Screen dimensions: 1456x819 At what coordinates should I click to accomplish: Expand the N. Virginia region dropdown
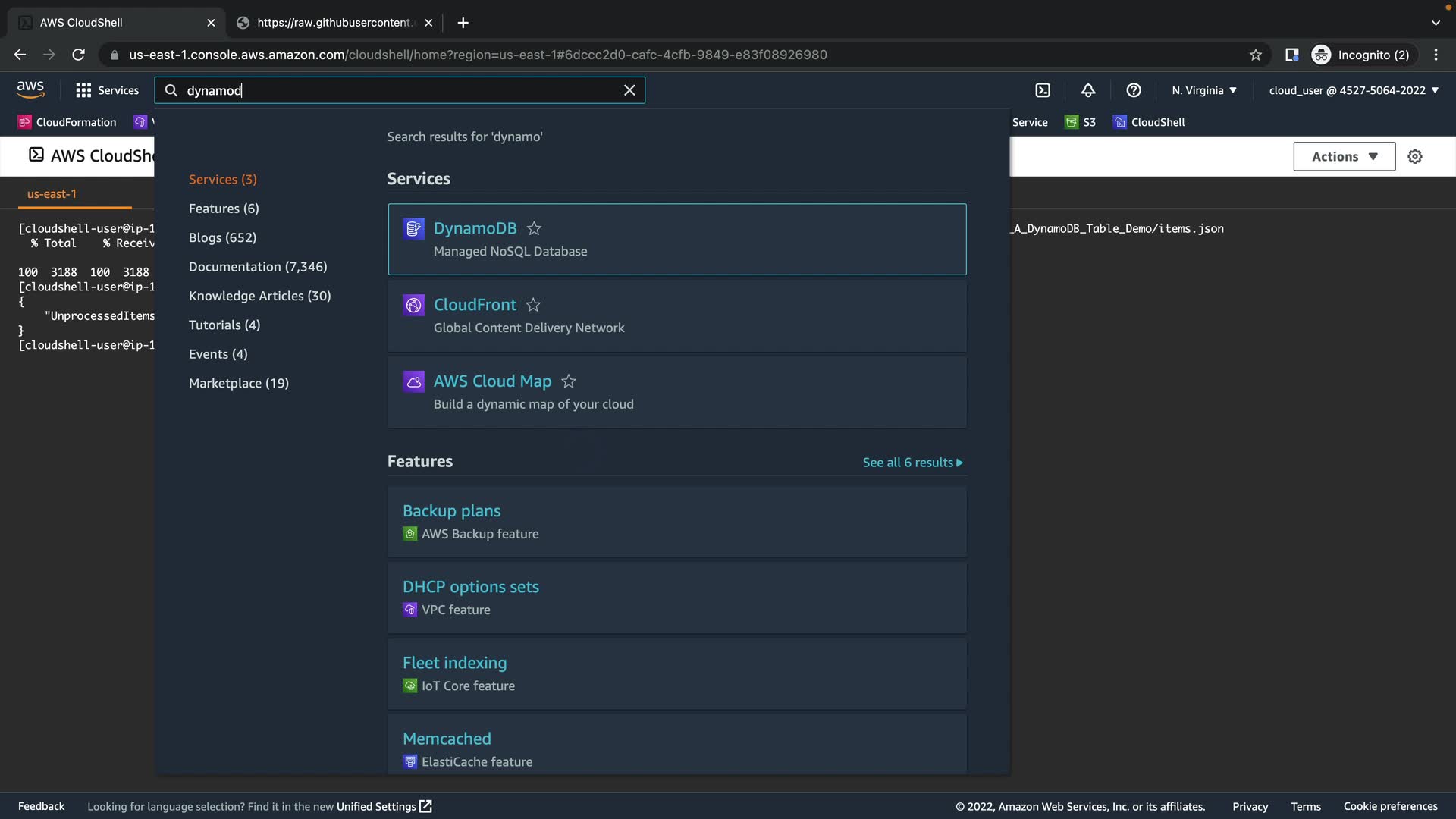pyautogui.click(x=1204, y=90)
